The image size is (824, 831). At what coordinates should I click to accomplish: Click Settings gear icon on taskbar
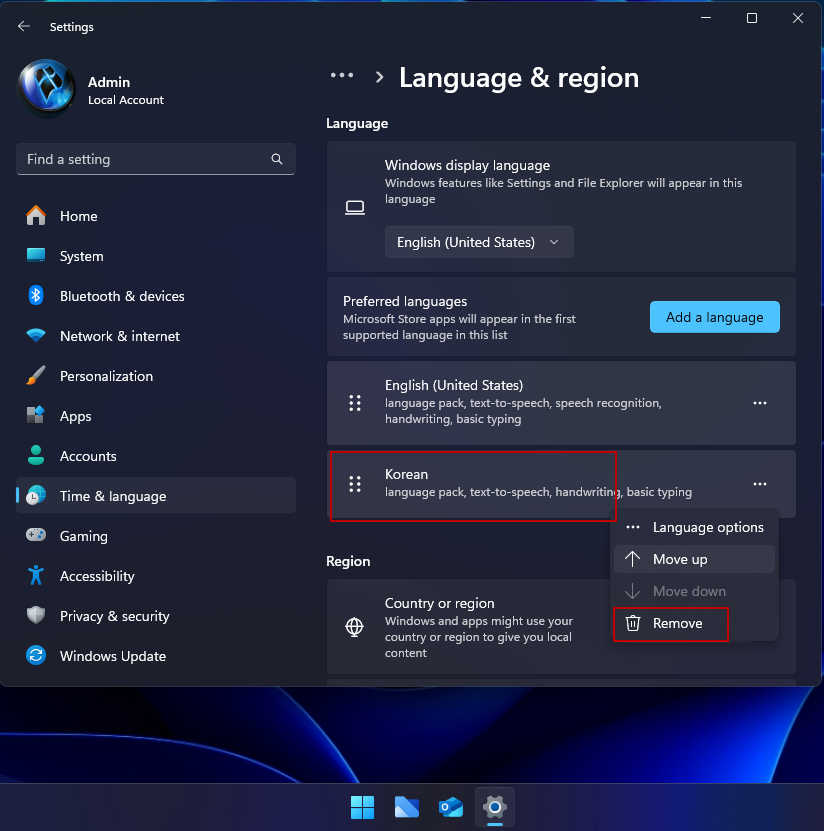pos(495,807)
